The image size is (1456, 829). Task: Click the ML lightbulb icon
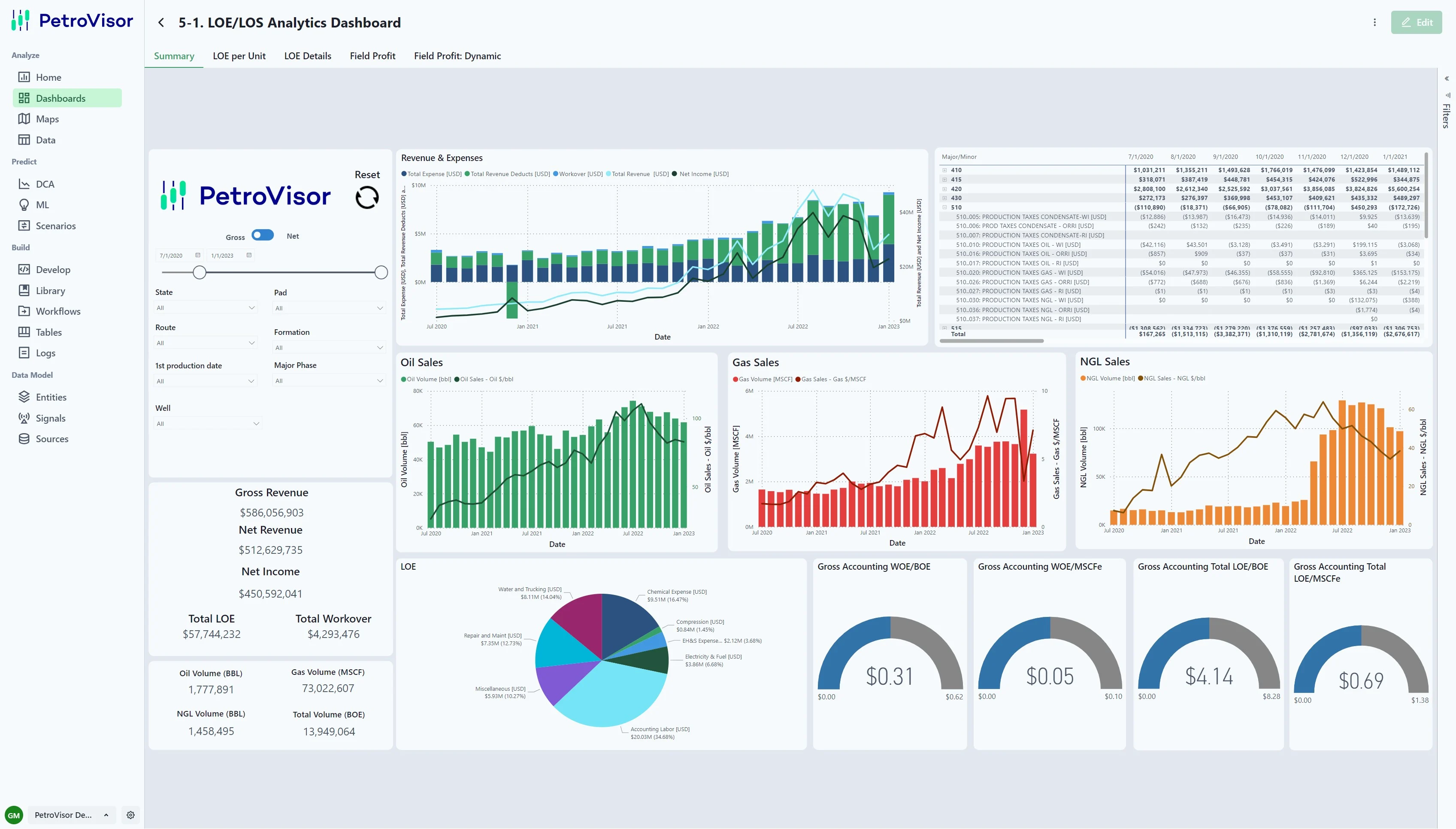point(24,205)
